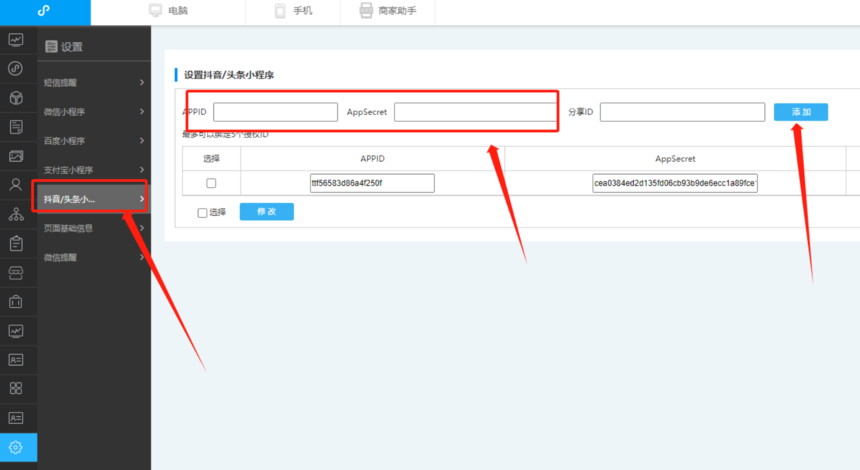
Task: Click the APPID column header
Action: 372,158
